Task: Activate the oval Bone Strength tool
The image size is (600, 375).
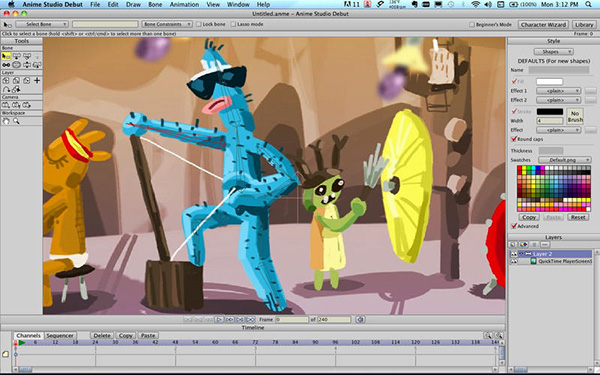Action: click(16, 65)
